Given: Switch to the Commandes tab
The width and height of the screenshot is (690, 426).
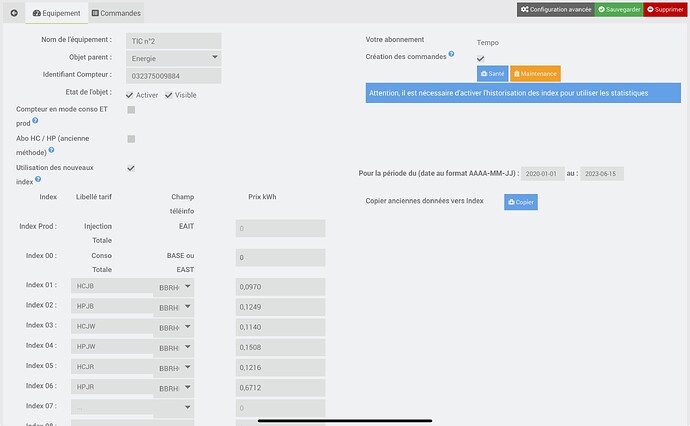Looking at the screenshot, I should click(x=116, y=13).
